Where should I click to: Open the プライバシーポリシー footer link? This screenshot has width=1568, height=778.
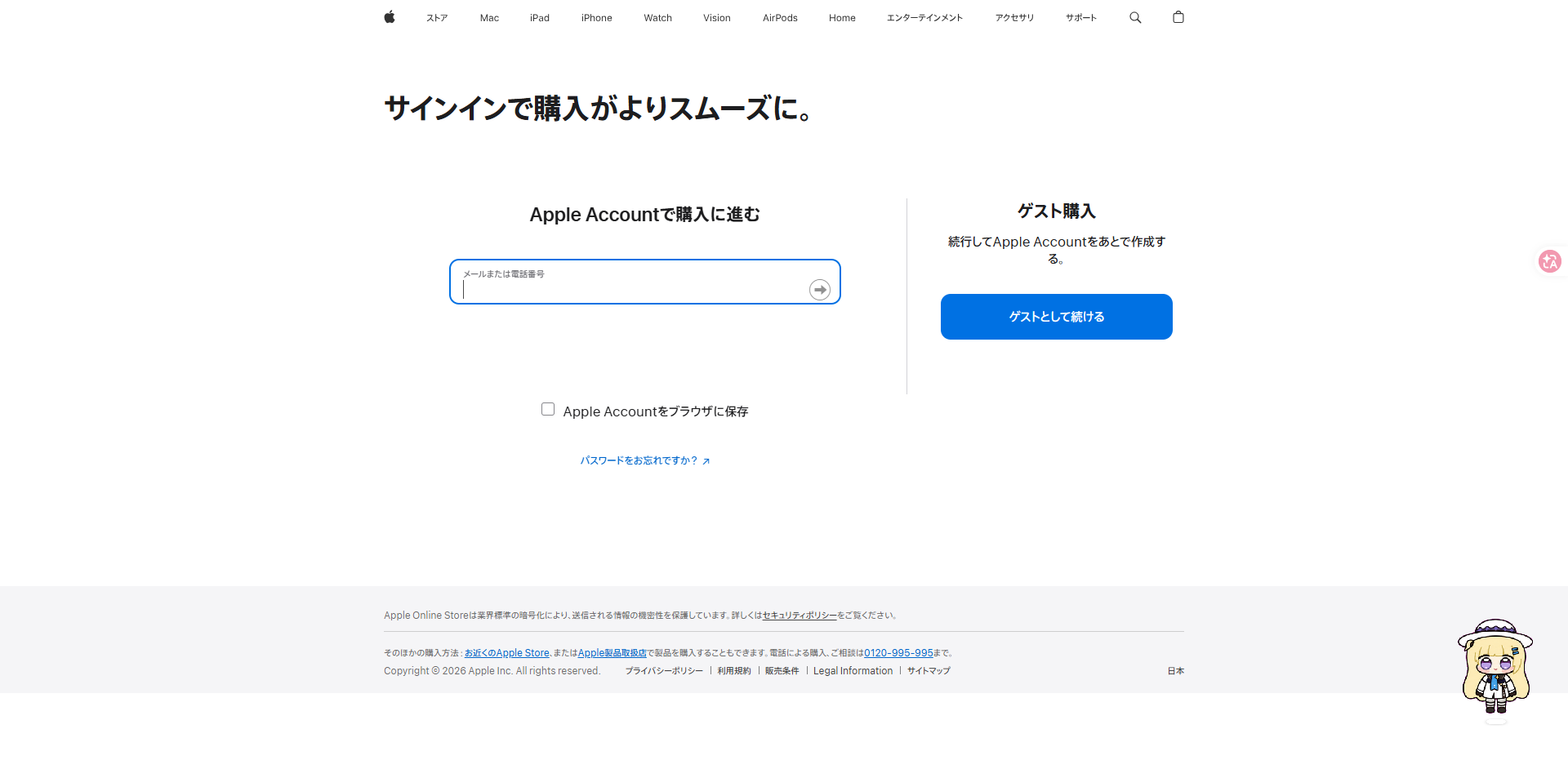click(664, 671)
